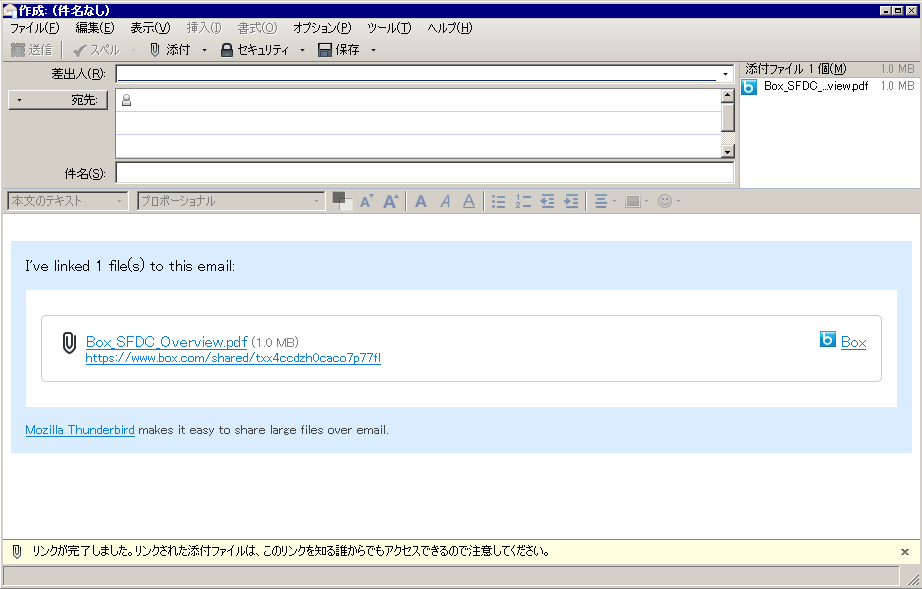Click the box.com shared URL link
The width and height of the screenshot is (922, 589).
click(x=233, y=358)
